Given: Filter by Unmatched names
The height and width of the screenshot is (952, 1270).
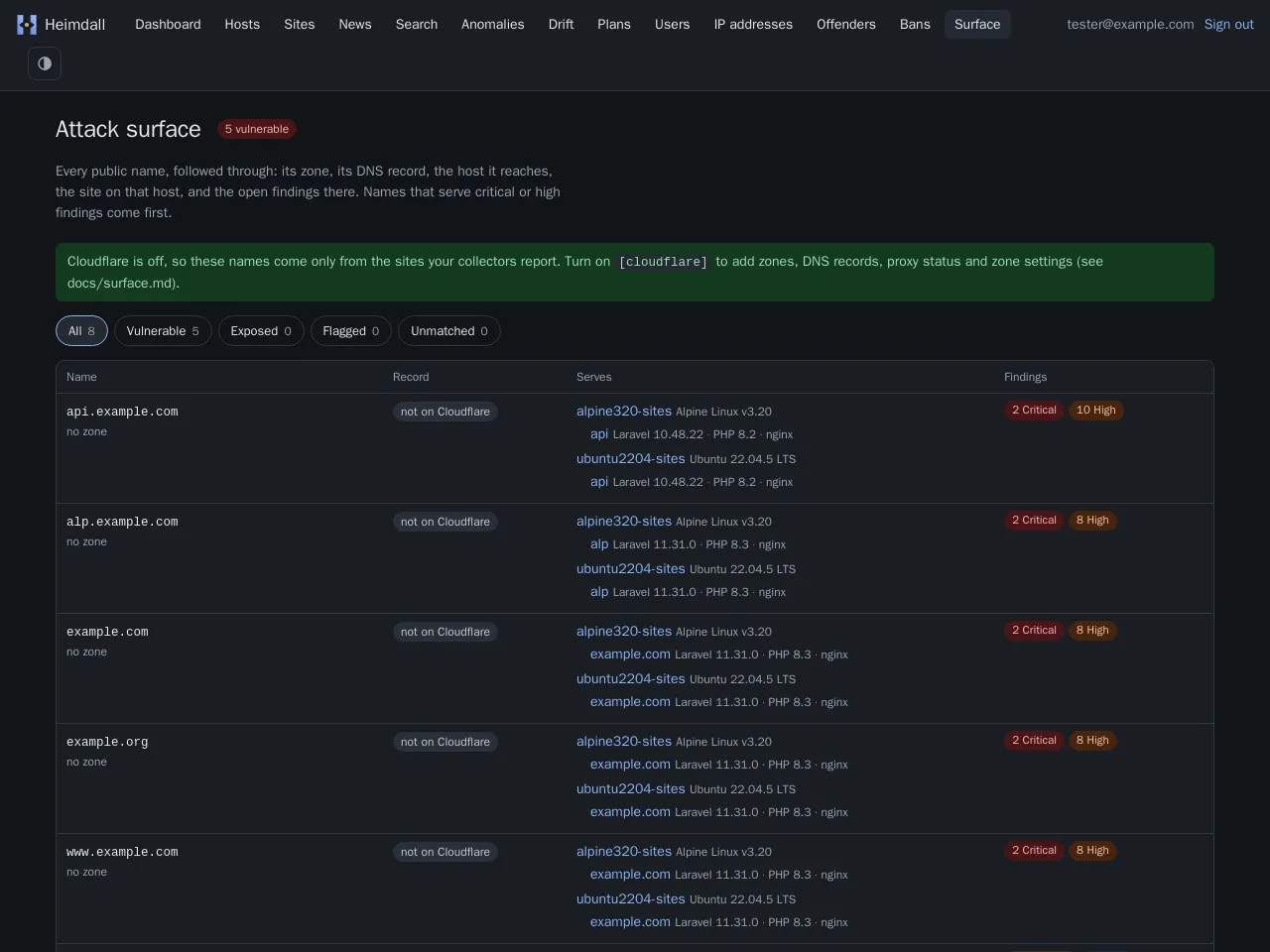Looking at the screenshot, I should [x=449, y=331].
